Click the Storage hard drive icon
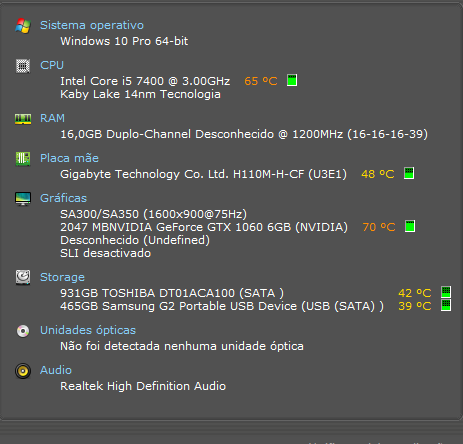Viewport: 463px width, 444px height. pos(23,277)
